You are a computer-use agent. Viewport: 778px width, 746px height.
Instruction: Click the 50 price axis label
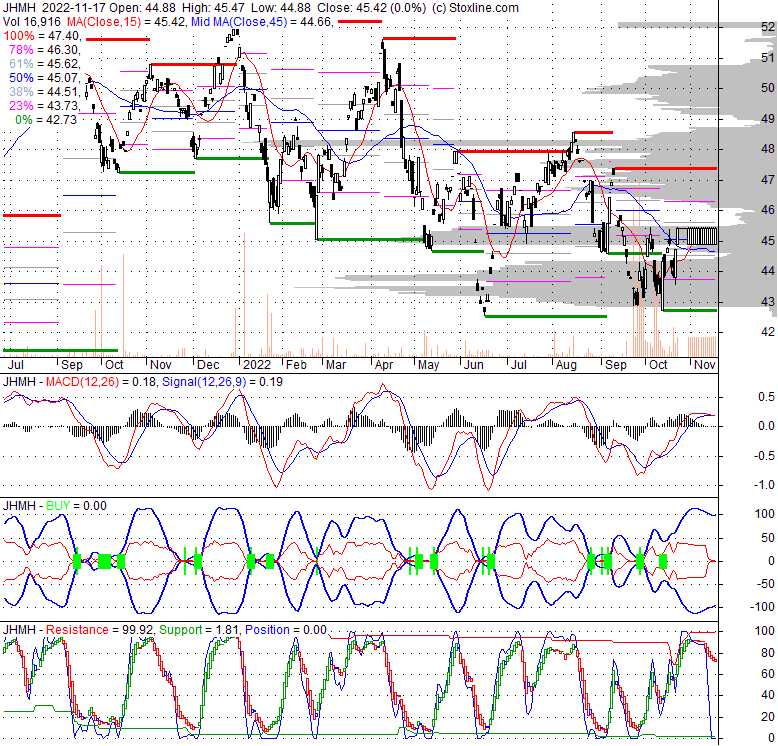[x=768, y=88]
